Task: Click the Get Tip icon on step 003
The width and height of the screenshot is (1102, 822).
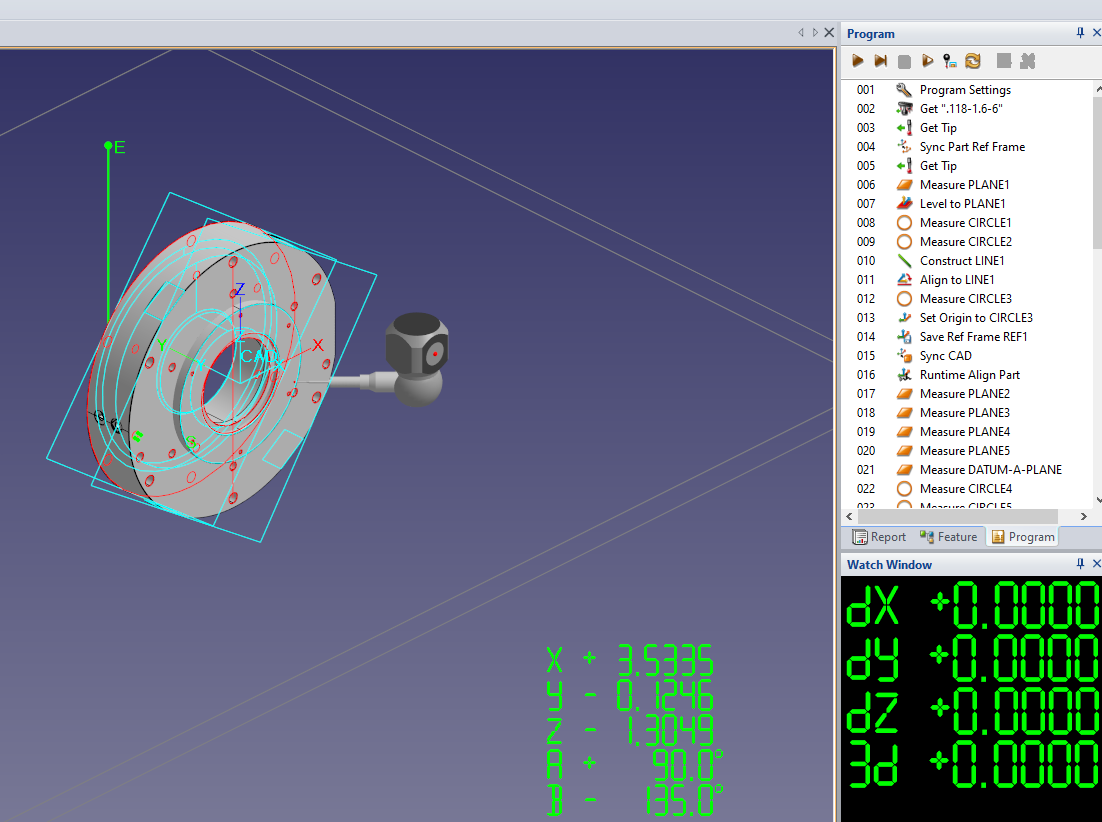Action: tap(904, 127)
